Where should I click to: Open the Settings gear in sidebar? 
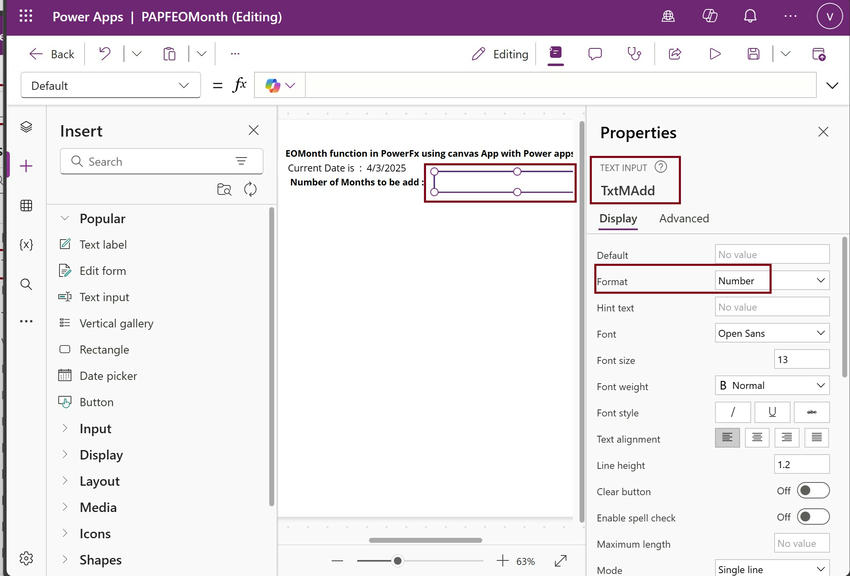[x=26, y=558]
